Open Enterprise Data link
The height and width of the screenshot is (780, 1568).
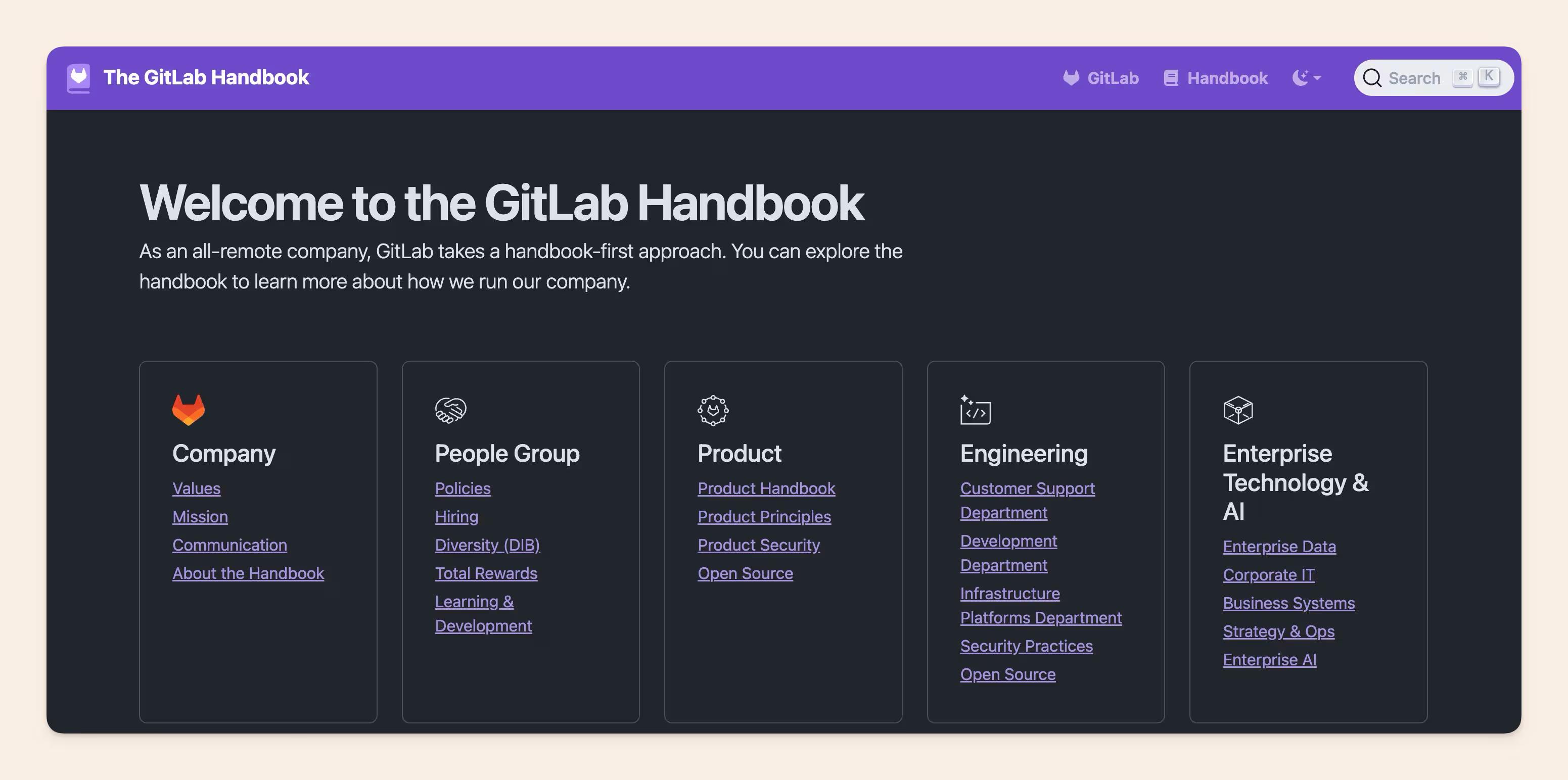(1279, 547)
